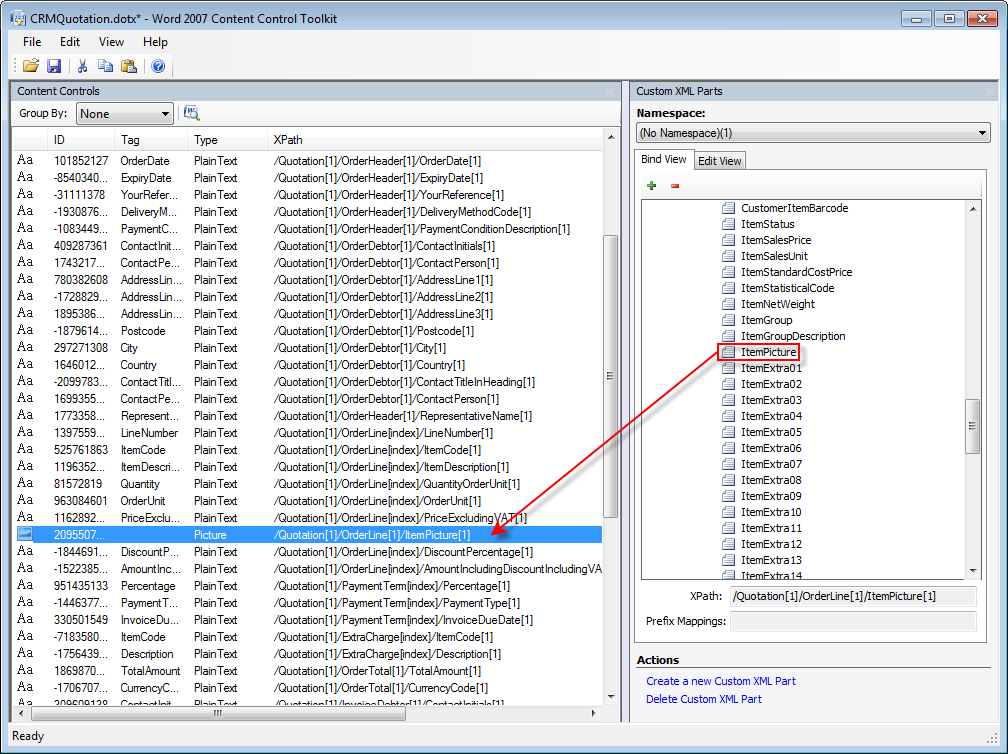Screen dimensions: 1008x754
Task: Click the node icon beside ItemStatus
Action: point(728,224)
